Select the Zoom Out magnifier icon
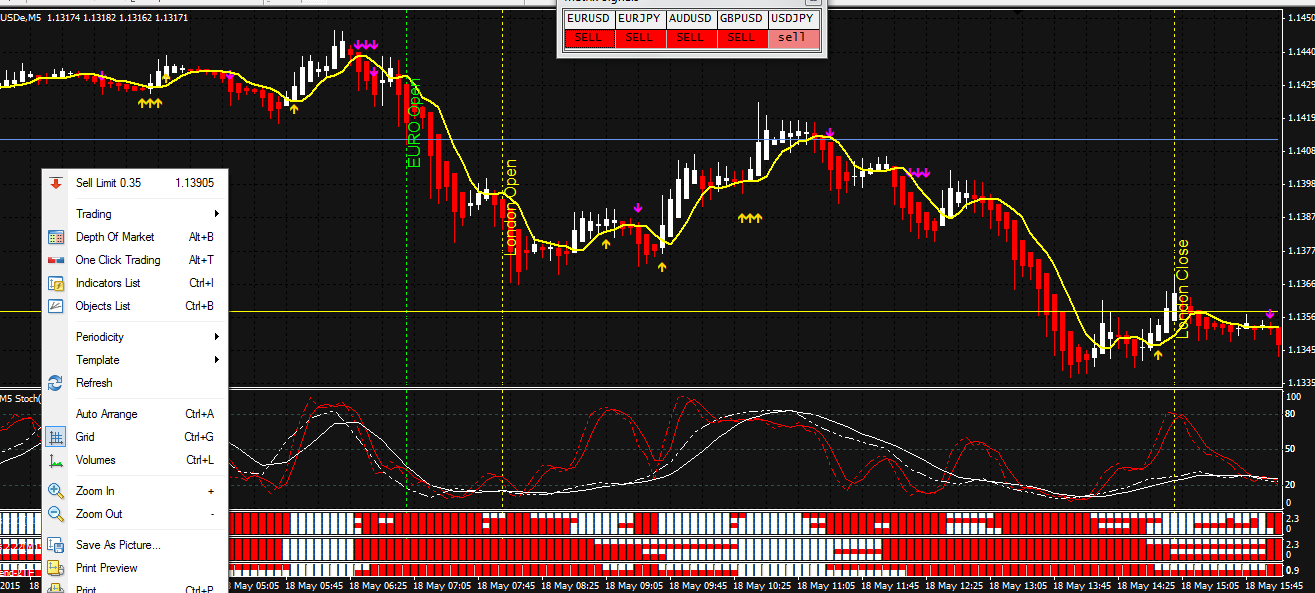Image resolution: width=1315 pixels, height=593 pixels. [56, 514]
